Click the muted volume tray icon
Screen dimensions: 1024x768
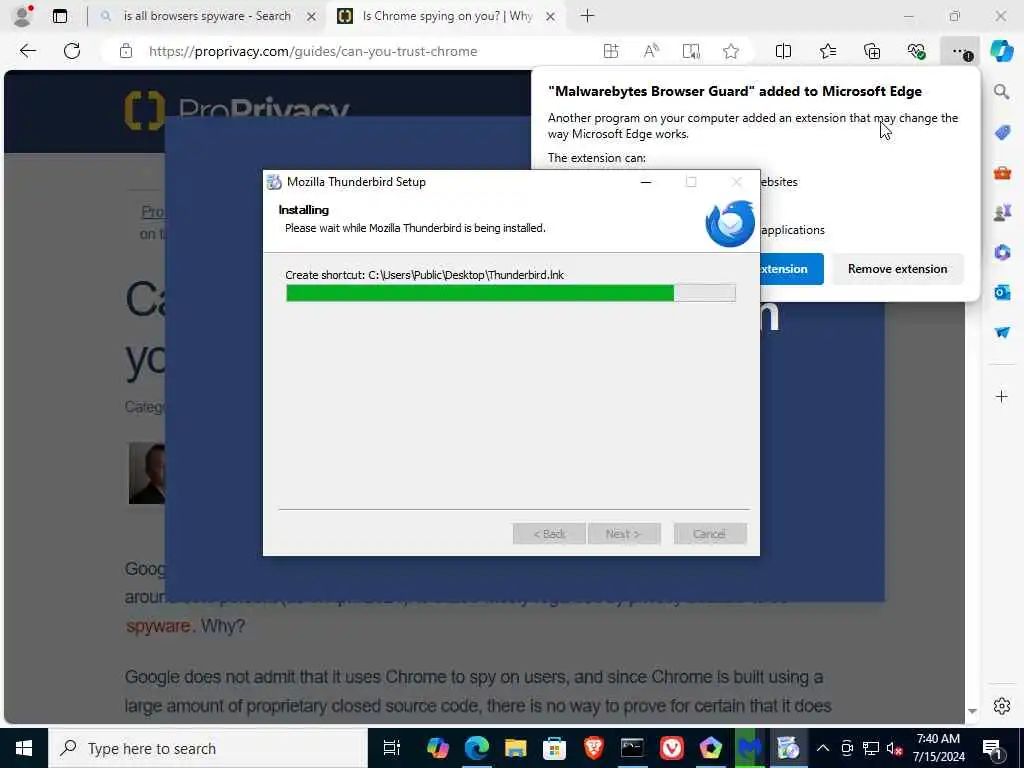coord(894,748)
